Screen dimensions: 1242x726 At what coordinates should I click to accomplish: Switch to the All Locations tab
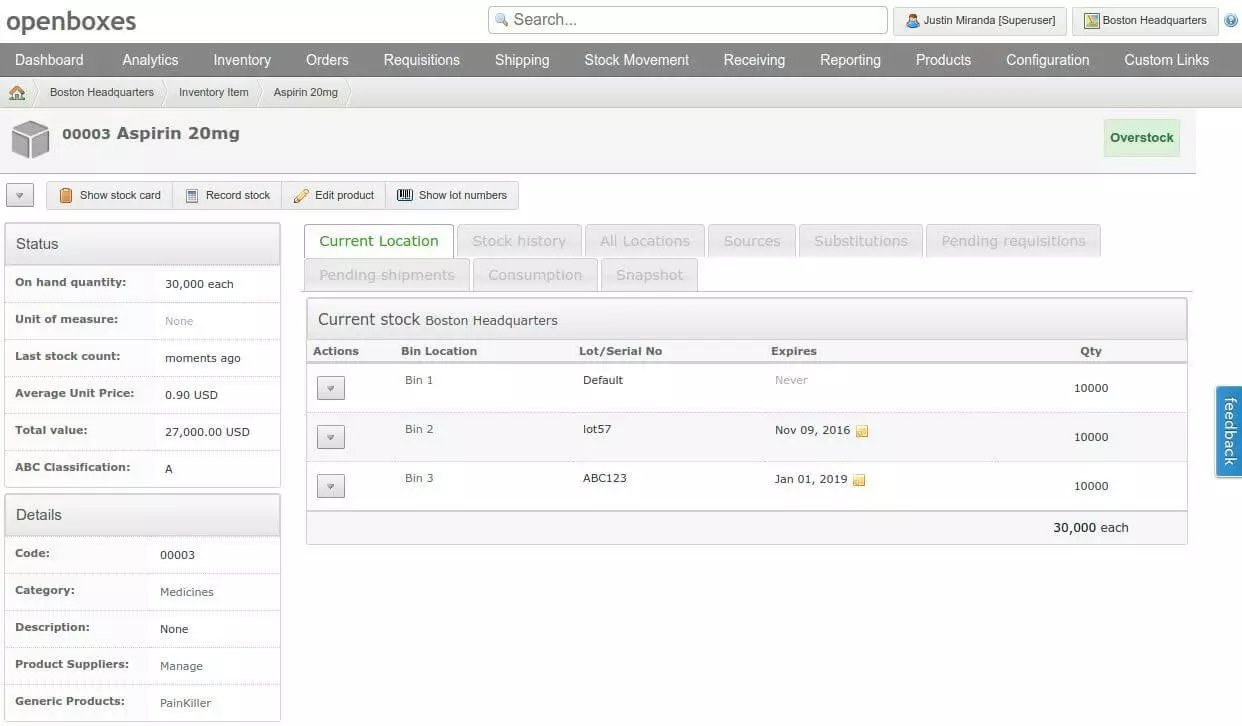click(x=645, y=241)
